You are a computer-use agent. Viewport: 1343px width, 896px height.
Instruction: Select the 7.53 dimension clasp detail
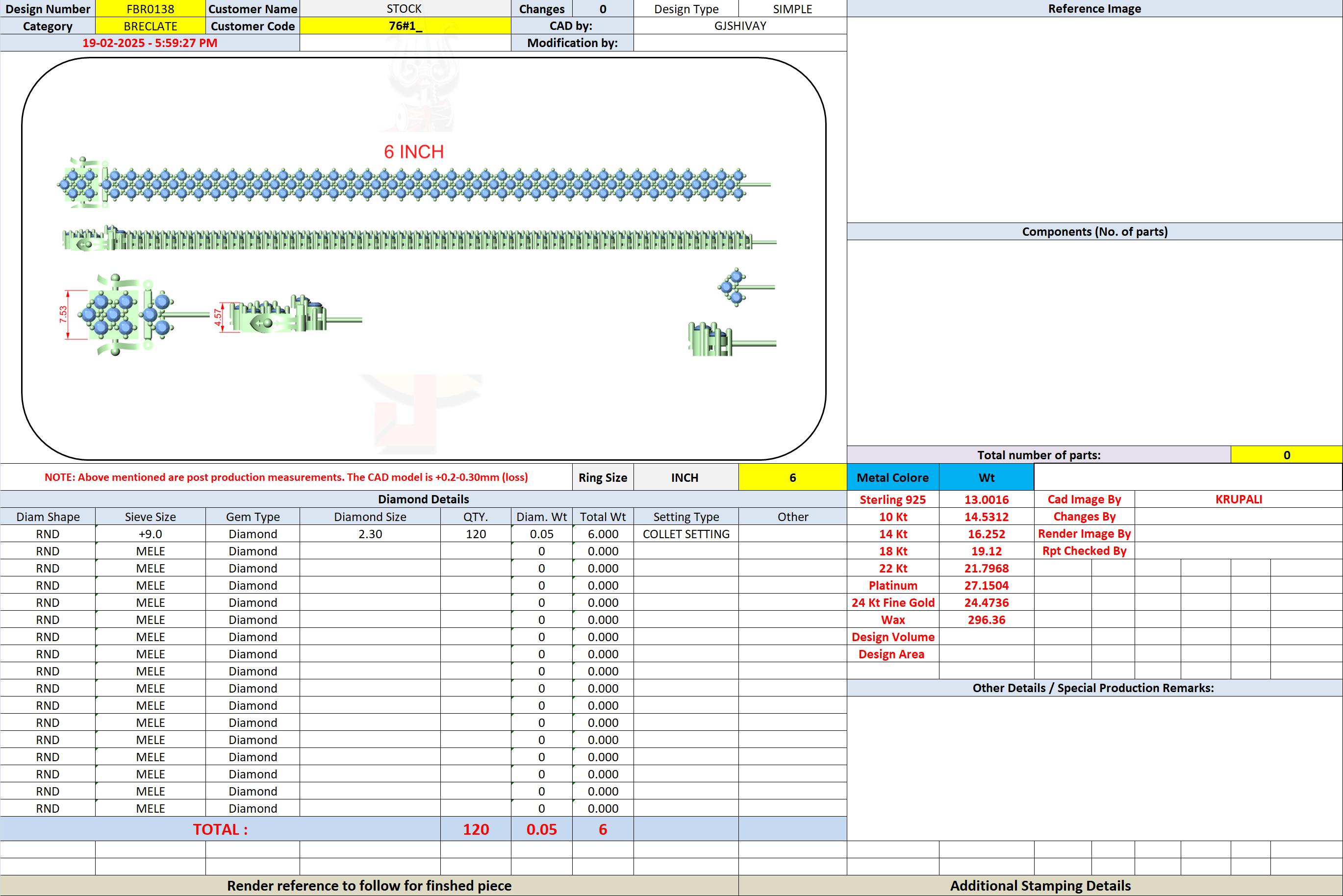tap(134, 315)
